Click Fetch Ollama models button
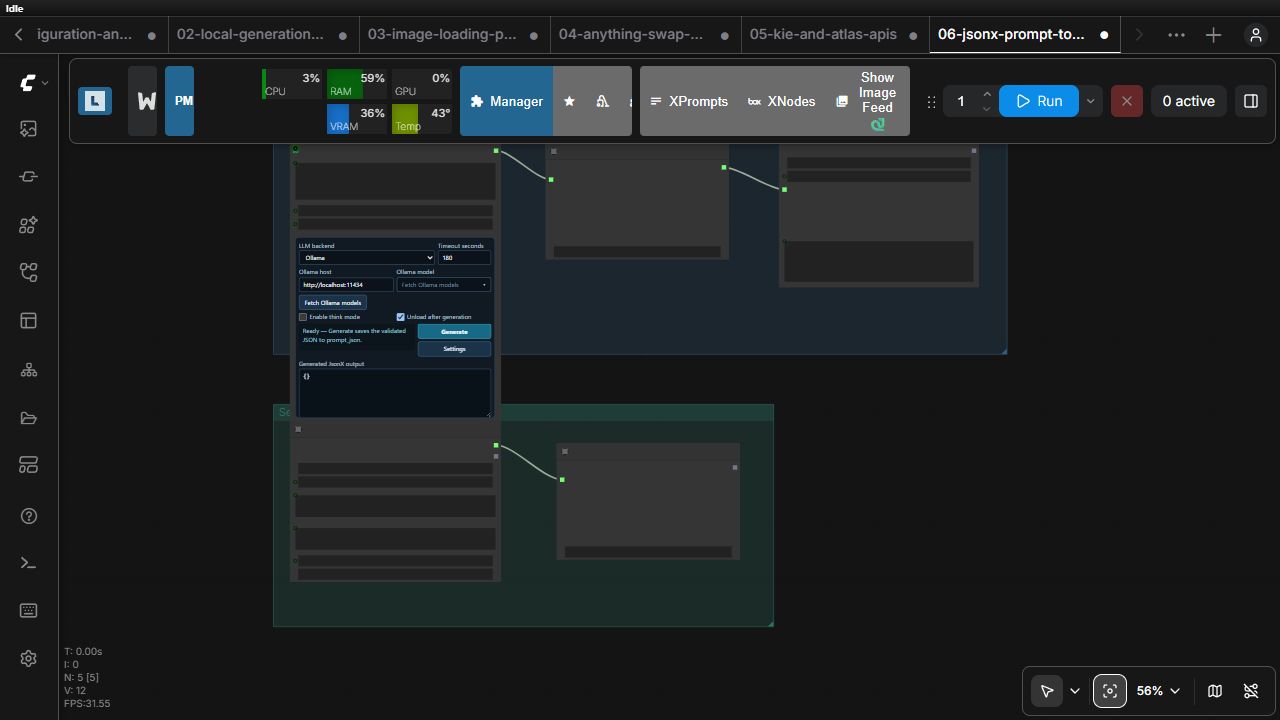Image resolution: width=1280 pixels, height=720 pixels. (333, 303)
